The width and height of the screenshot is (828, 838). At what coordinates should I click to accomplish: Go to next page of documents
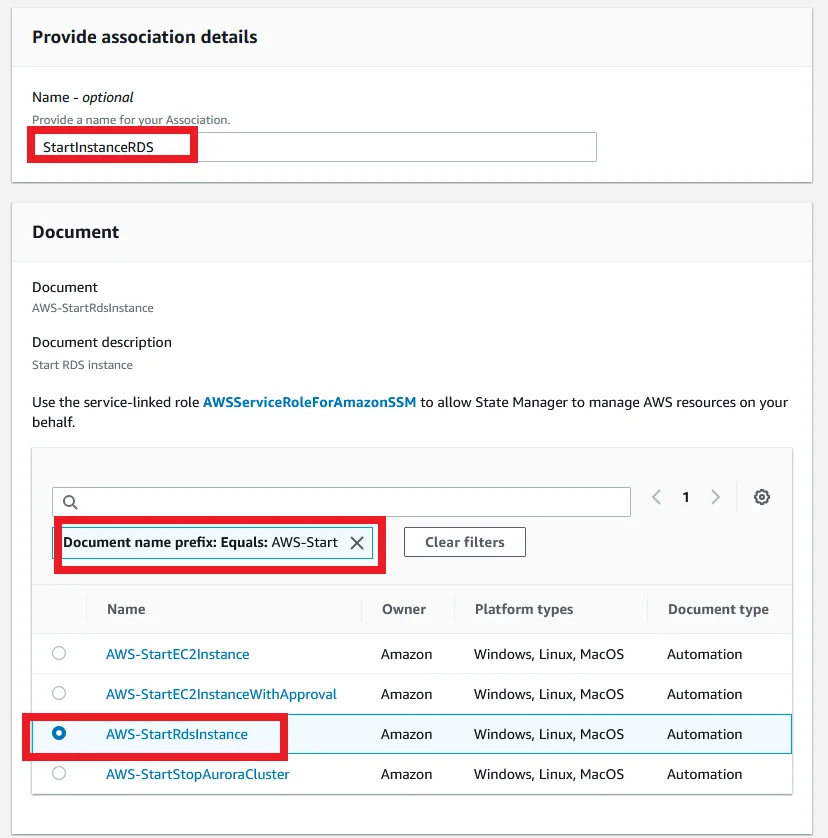715,497
